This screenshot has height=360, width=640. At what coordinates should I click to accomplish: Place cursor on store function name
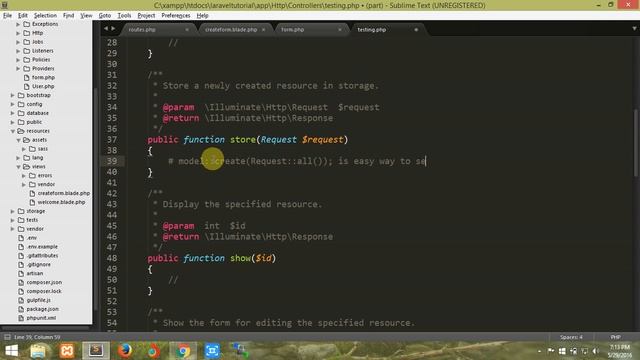tap(242, 140)
